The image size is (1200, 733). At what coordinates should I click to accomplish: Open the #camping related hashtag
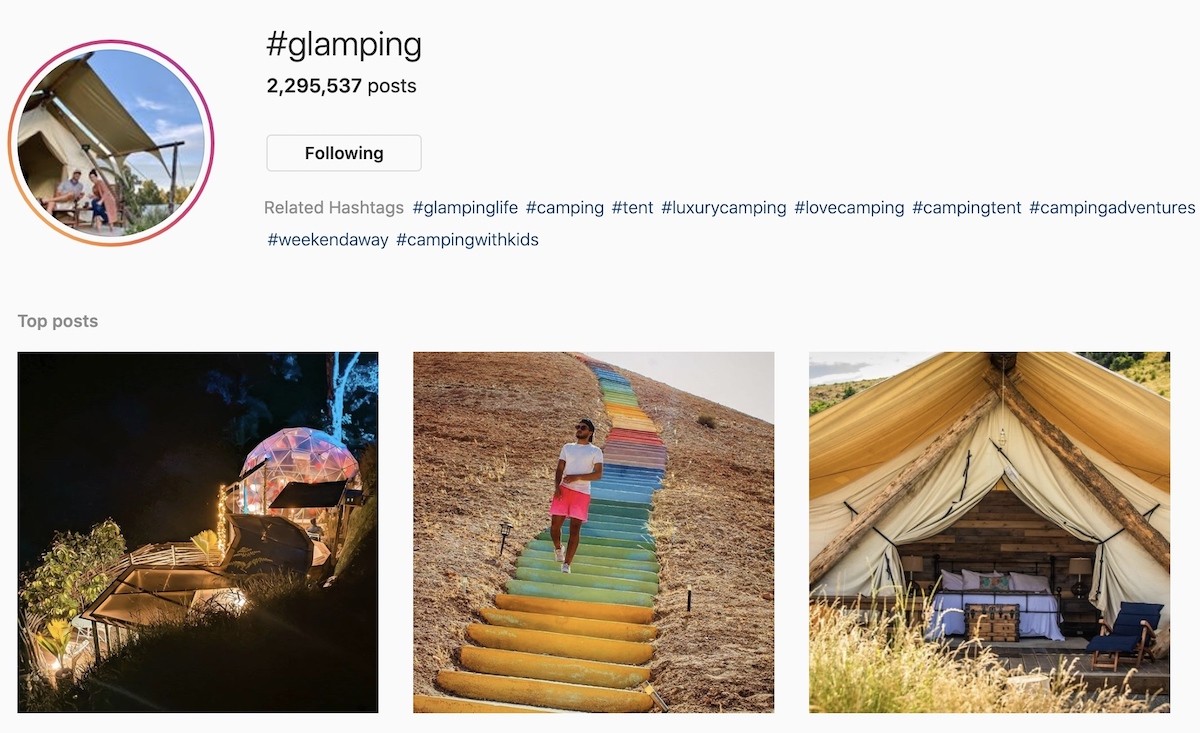point(565,208)
